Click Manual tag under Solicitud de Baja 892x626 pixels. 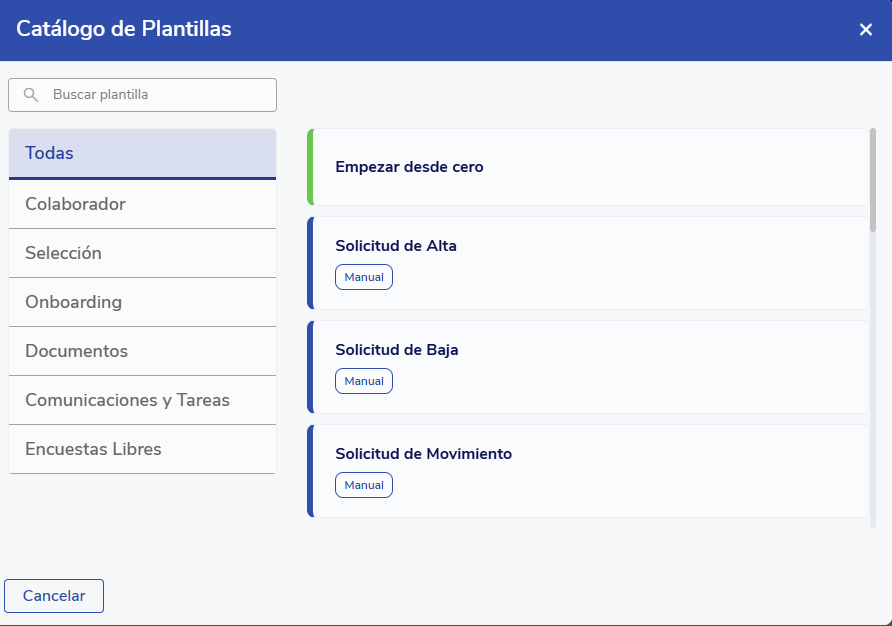(364, 381)
